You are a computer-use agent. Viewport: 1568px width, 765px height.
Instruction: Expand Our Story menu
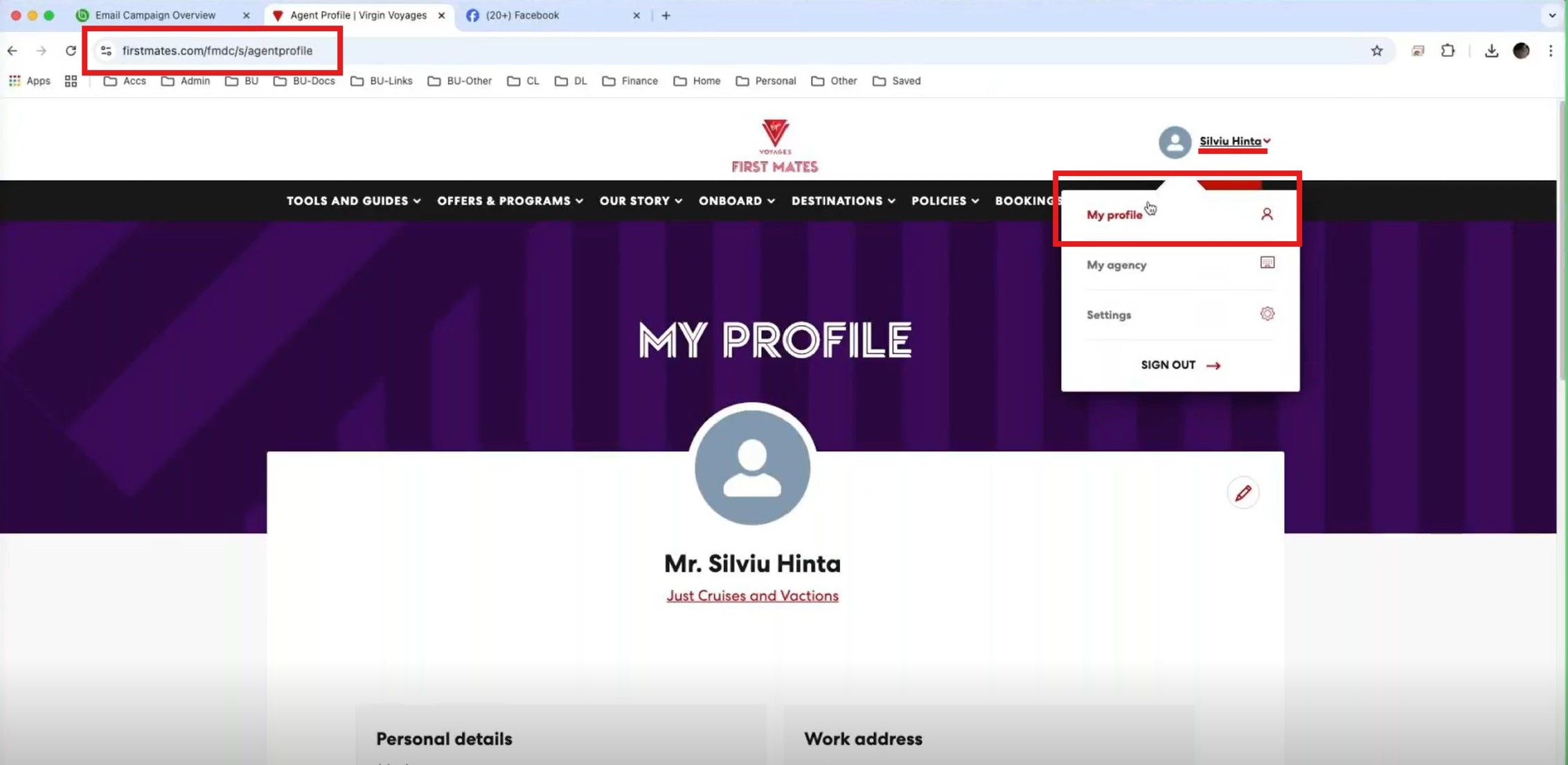[x=641, y=201]
